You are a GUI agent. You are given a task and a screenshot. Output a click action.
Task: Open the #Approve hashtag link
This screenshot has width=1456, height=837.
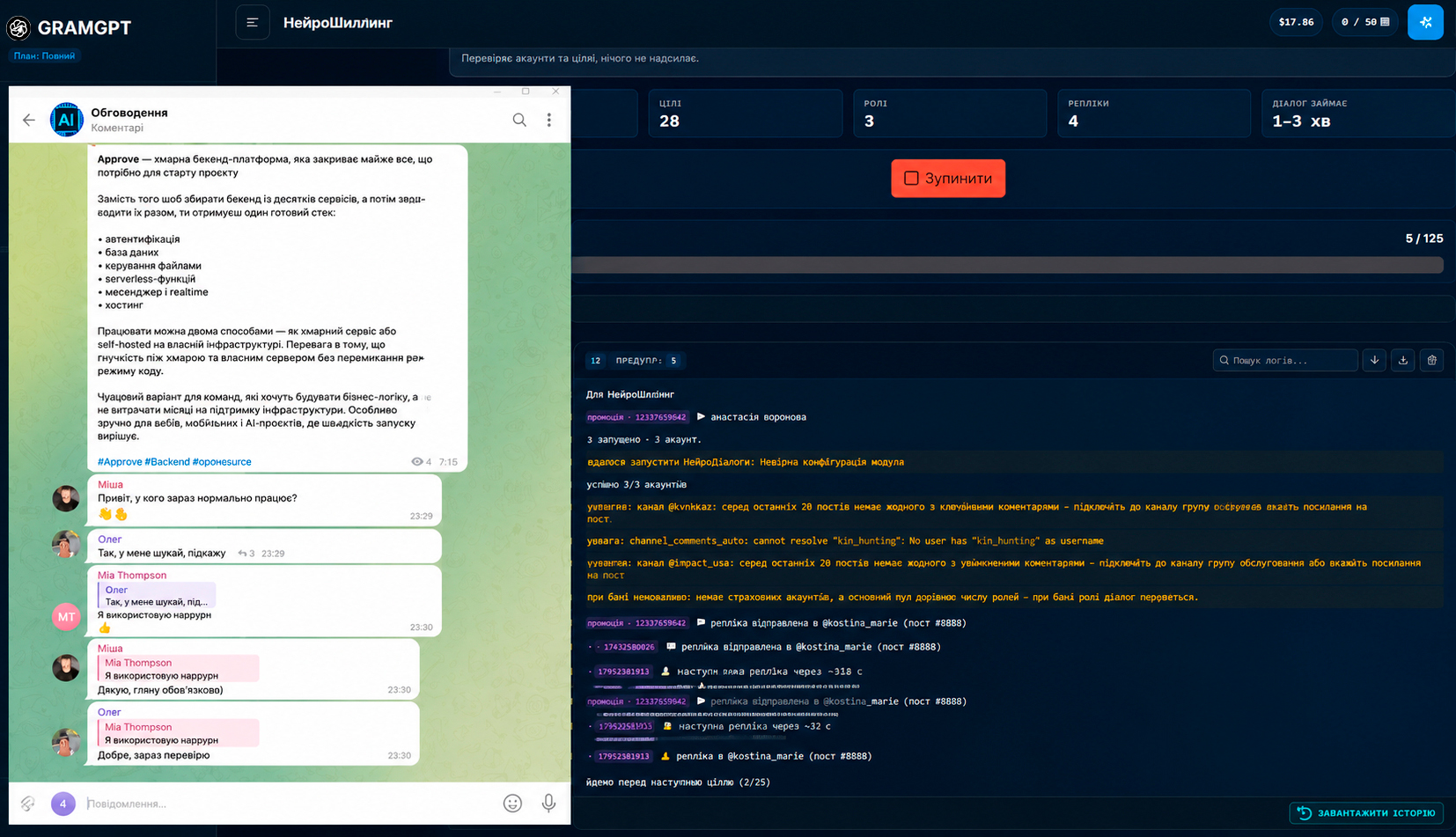pyautogui.click(x=120, y=461)
